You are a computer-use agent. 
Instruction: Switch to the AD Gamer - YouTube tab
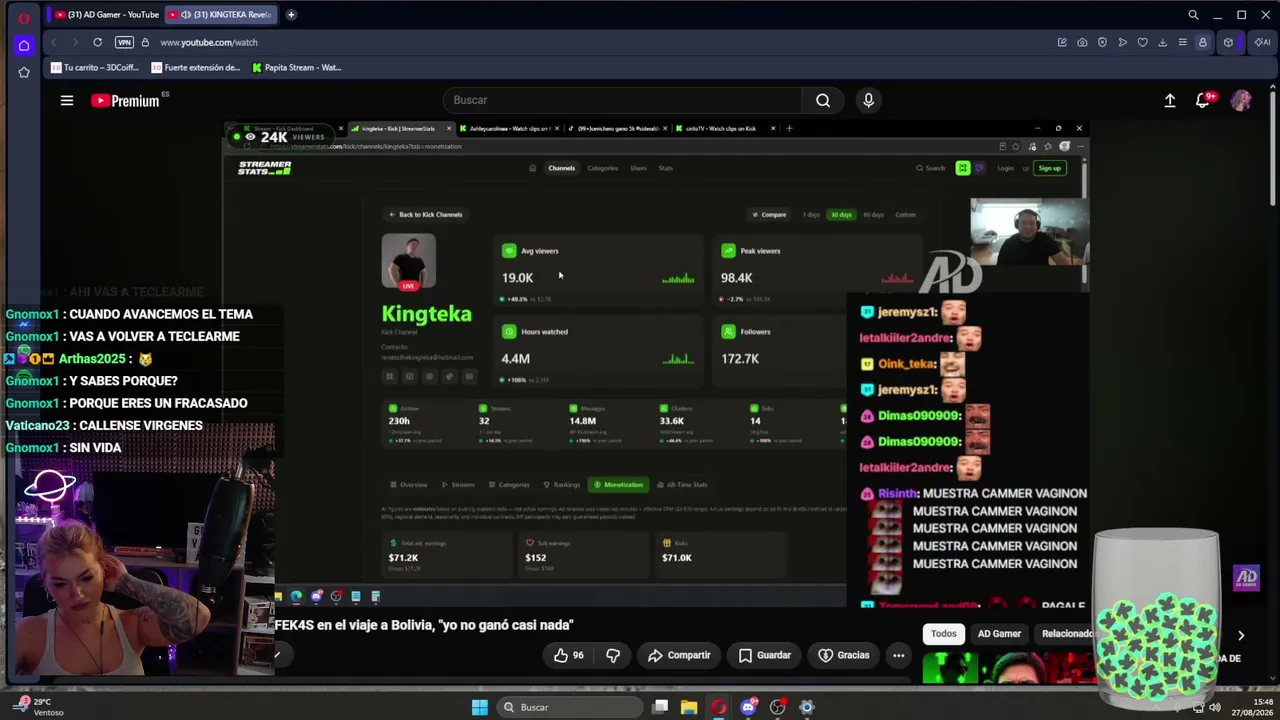coord(107,15)
